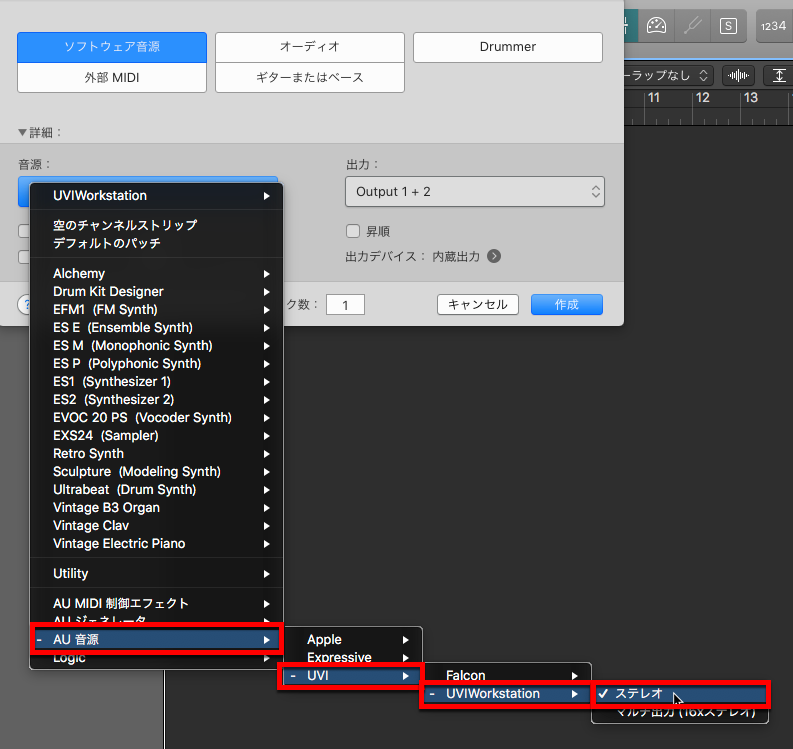Open the ES P (Polyphonic Synth) submenu
Image resolution: width=793 pixels, height=749 pixels.
(x=157, y=364)
